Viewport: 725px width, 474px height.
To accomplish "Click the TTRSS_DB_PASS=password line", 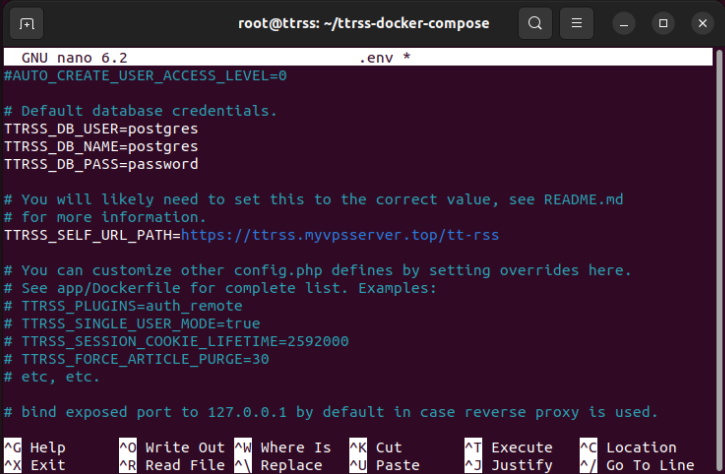I will pos(101,164).
